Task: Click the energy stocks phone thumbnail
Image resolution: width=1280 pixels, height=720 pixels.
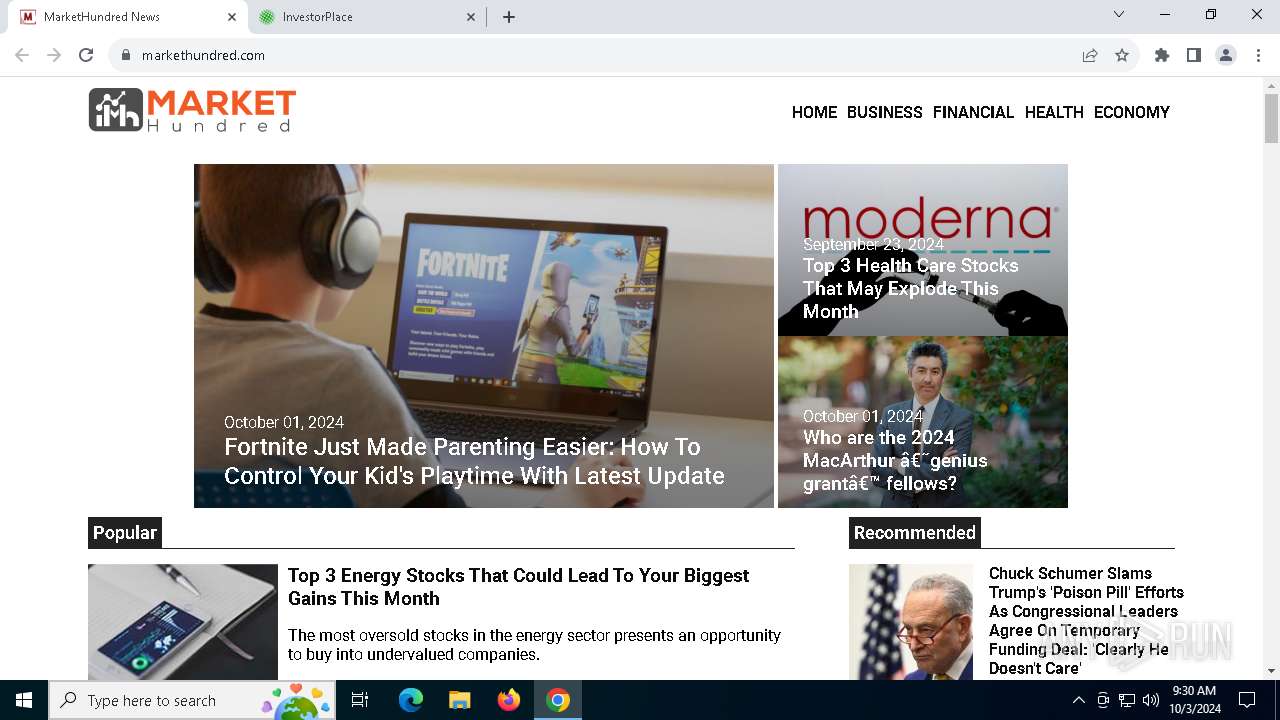Action: [x=183, y=622]
